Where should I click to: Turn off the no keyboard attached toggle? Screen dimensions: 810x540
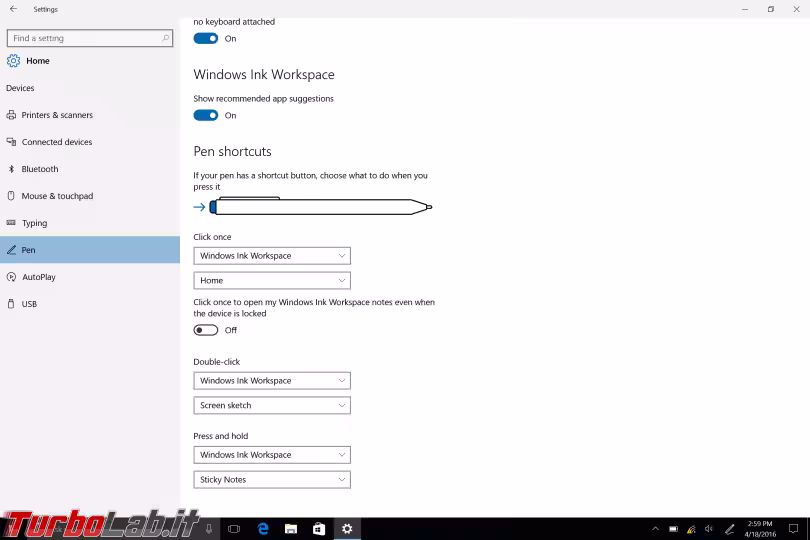206,38
